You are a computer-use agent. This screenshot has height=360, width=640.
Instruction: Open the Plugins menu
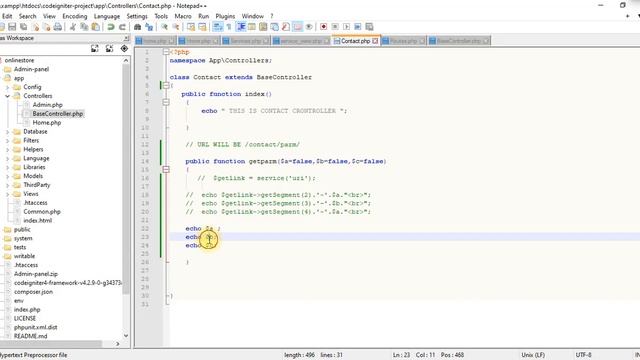point(225,16)
